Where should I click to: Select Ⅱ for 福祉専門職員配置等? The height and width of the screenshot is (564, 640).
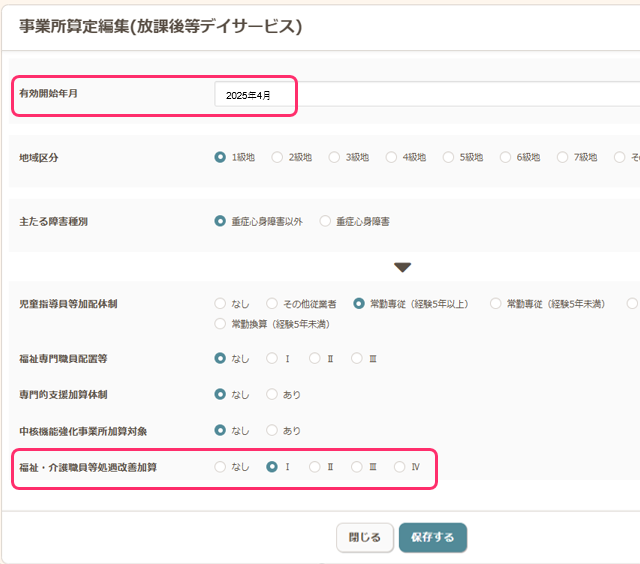[315, 358]
